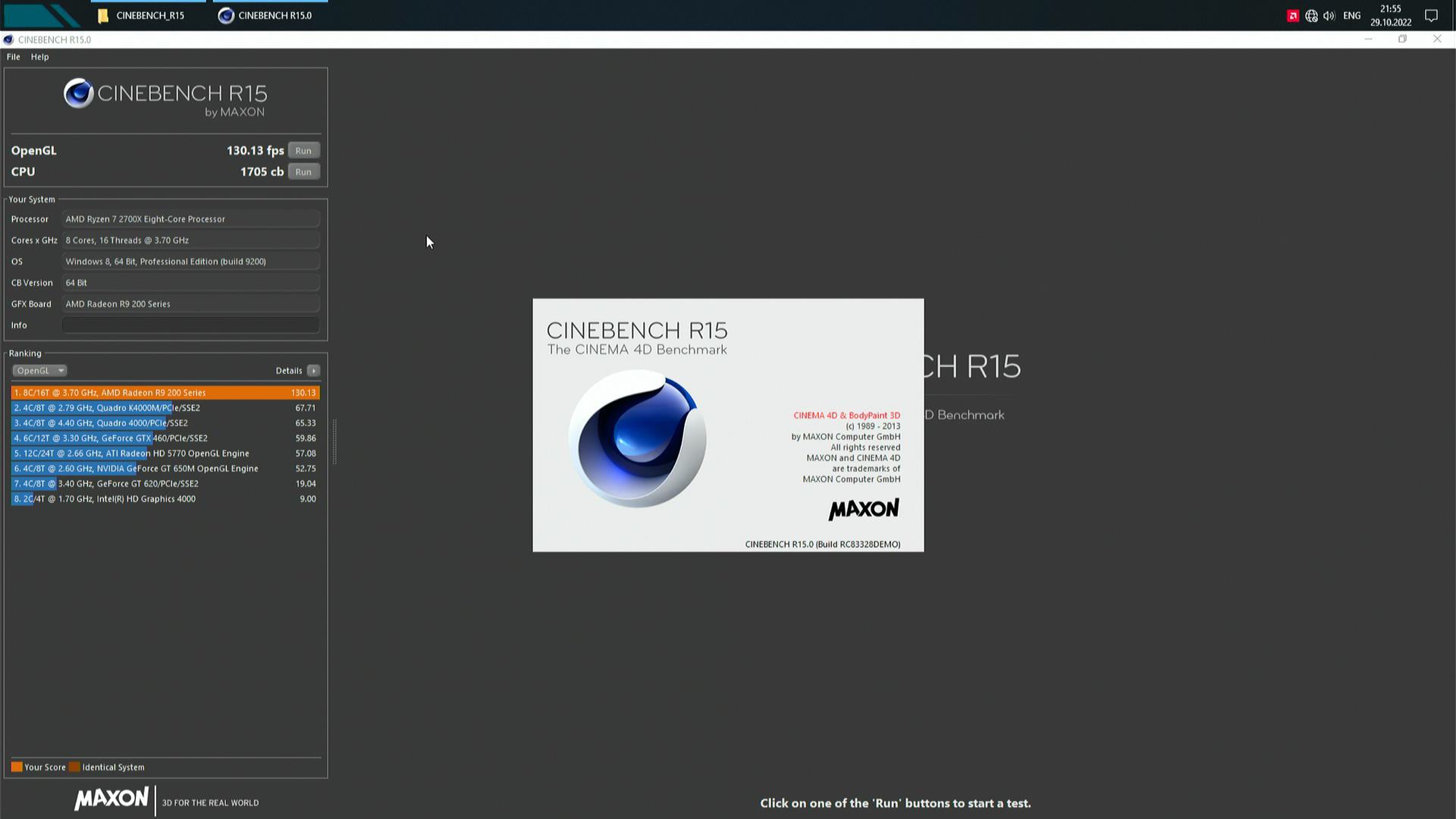Open the OpenGL ranking dropdown
1456x819 pixels.
pos(39,371)
